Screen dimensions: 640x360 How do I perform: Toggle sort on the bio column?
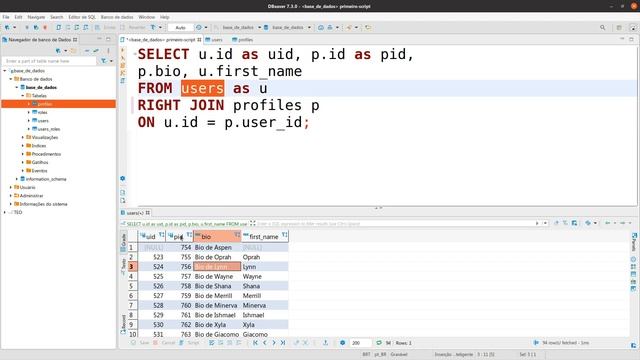[x=237, y=235]
